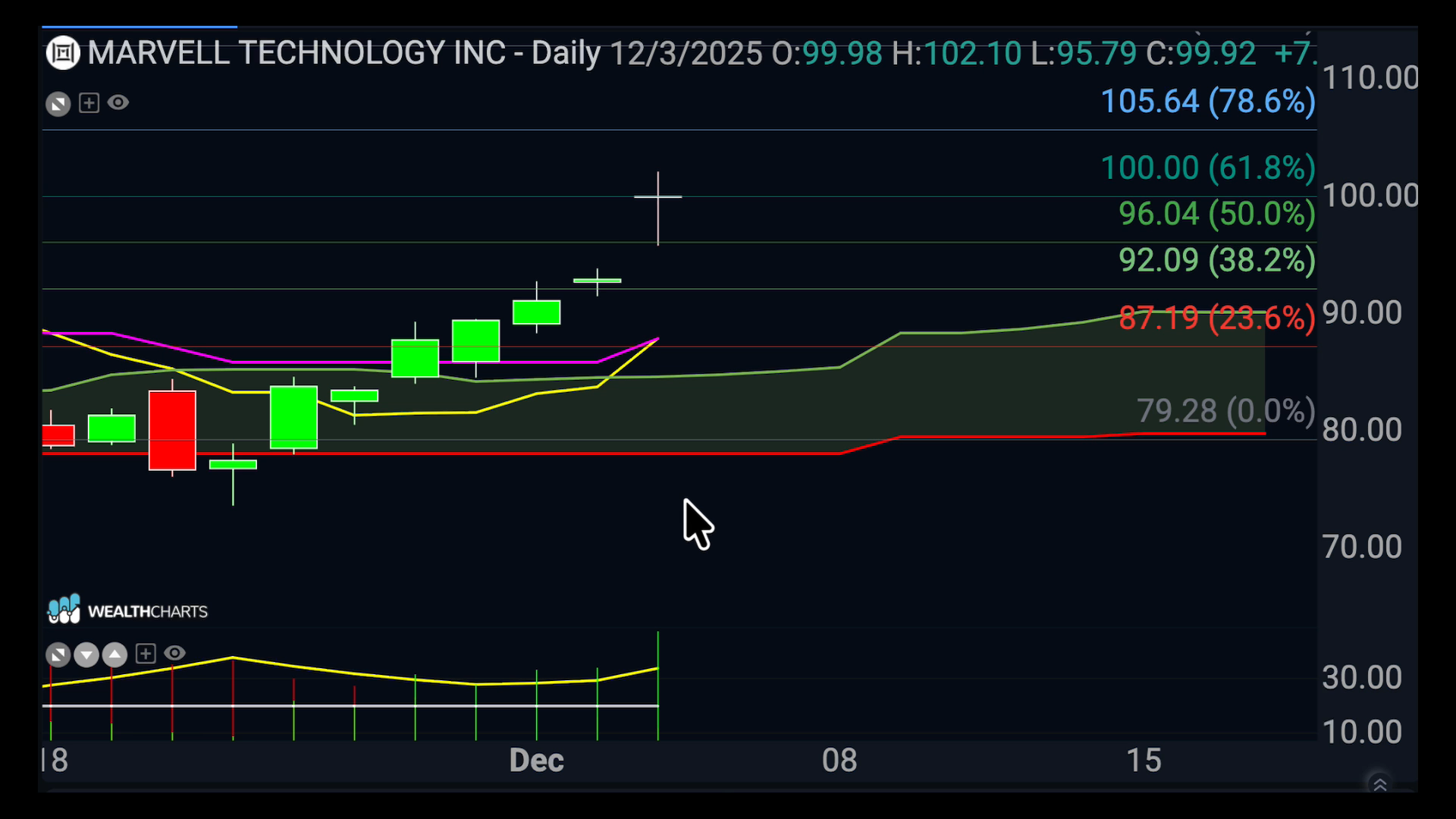Click the 79.28 (0.0%) Fibonacci base label
Screen dimensions: 1456x819
(1225, 411)
